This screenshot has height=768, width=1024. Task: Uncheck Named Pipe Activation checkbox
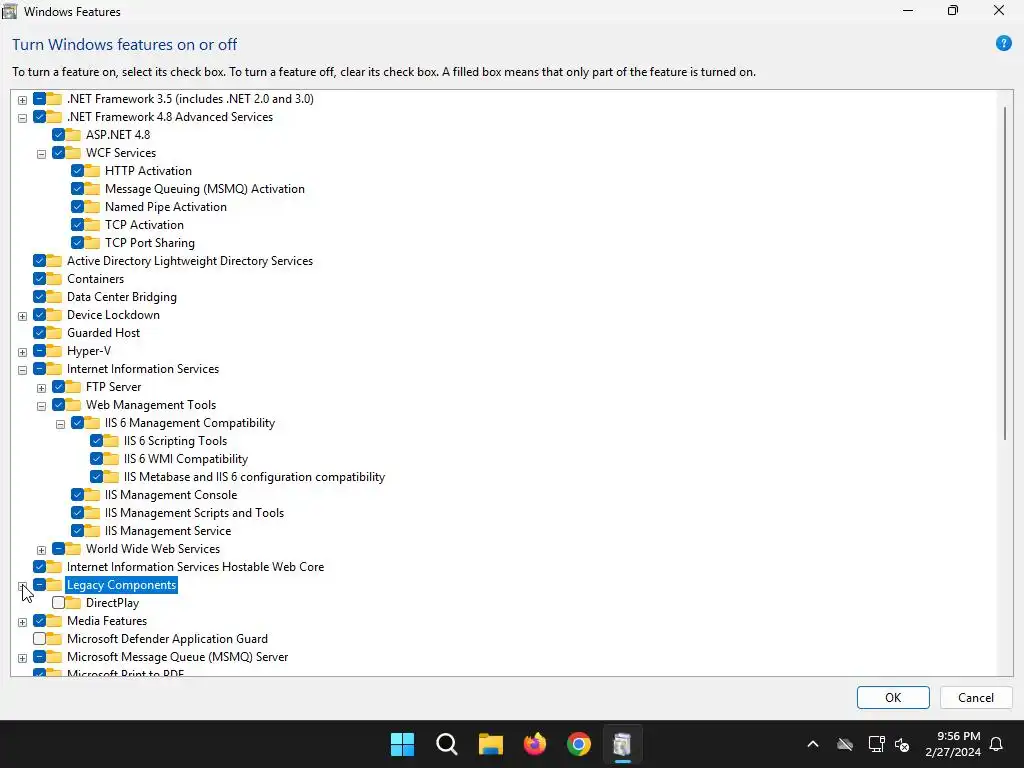pos(77,206)
